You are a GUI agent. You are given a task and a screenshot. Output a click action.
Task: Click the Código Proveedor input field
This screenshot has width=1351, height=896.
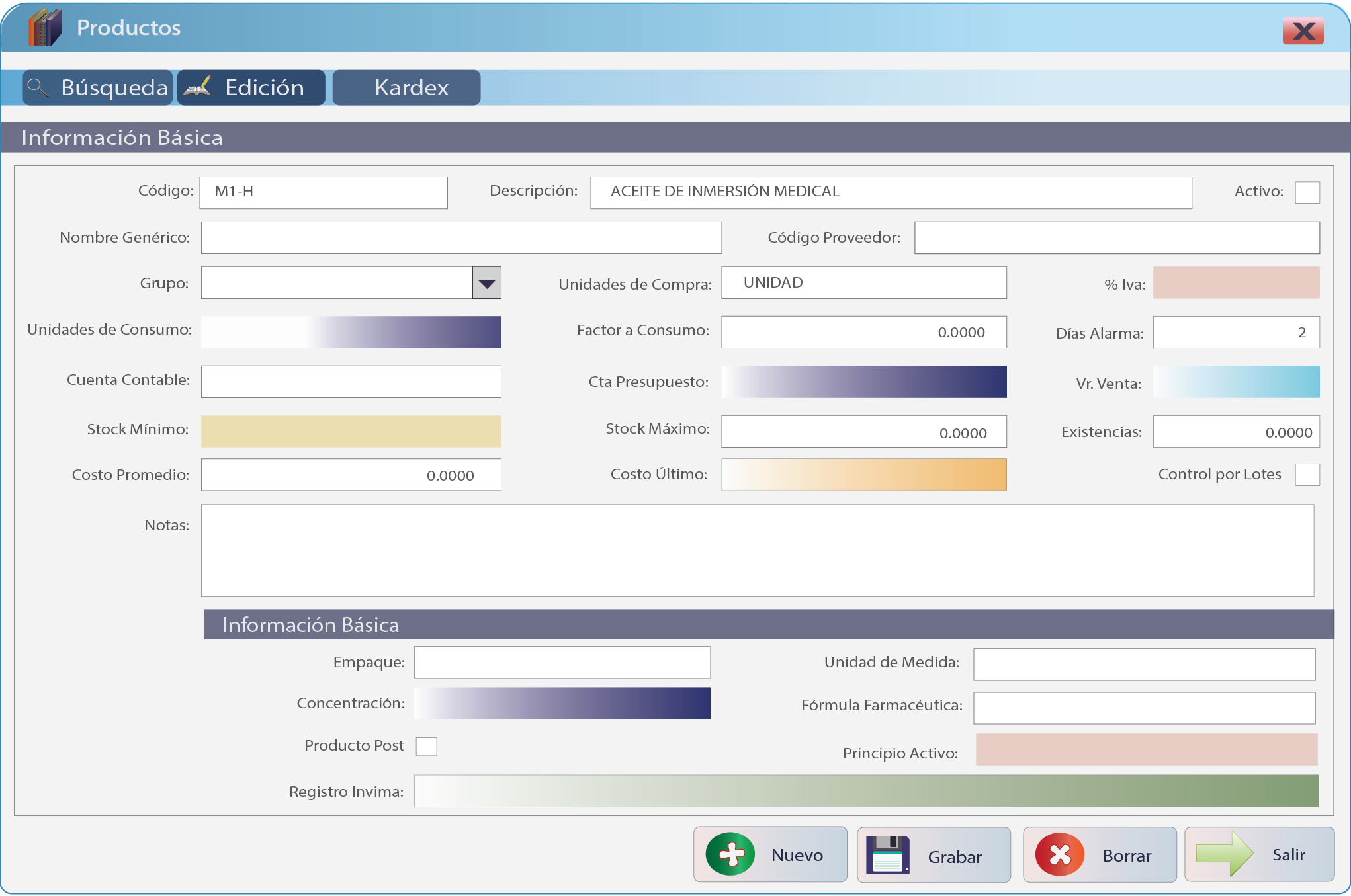coord(1117,237)
